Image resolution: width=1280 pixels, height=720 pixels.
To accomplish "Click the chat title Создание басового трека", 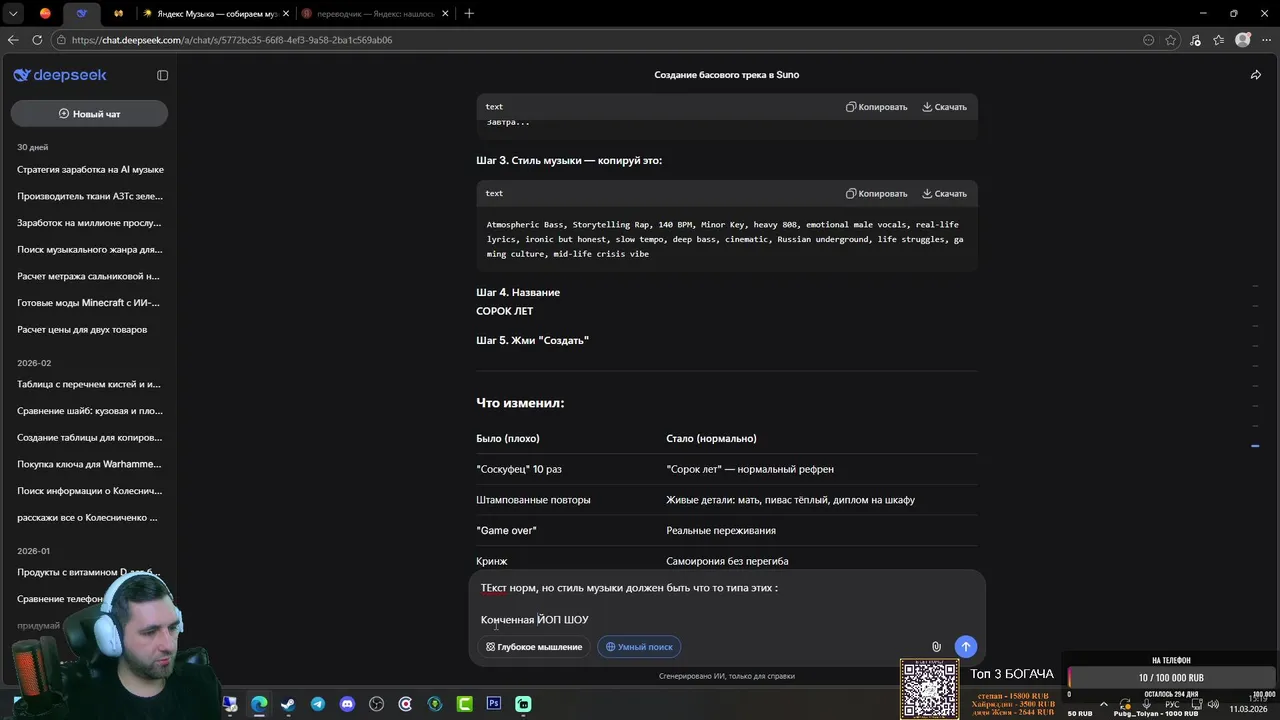I will 727,75.
